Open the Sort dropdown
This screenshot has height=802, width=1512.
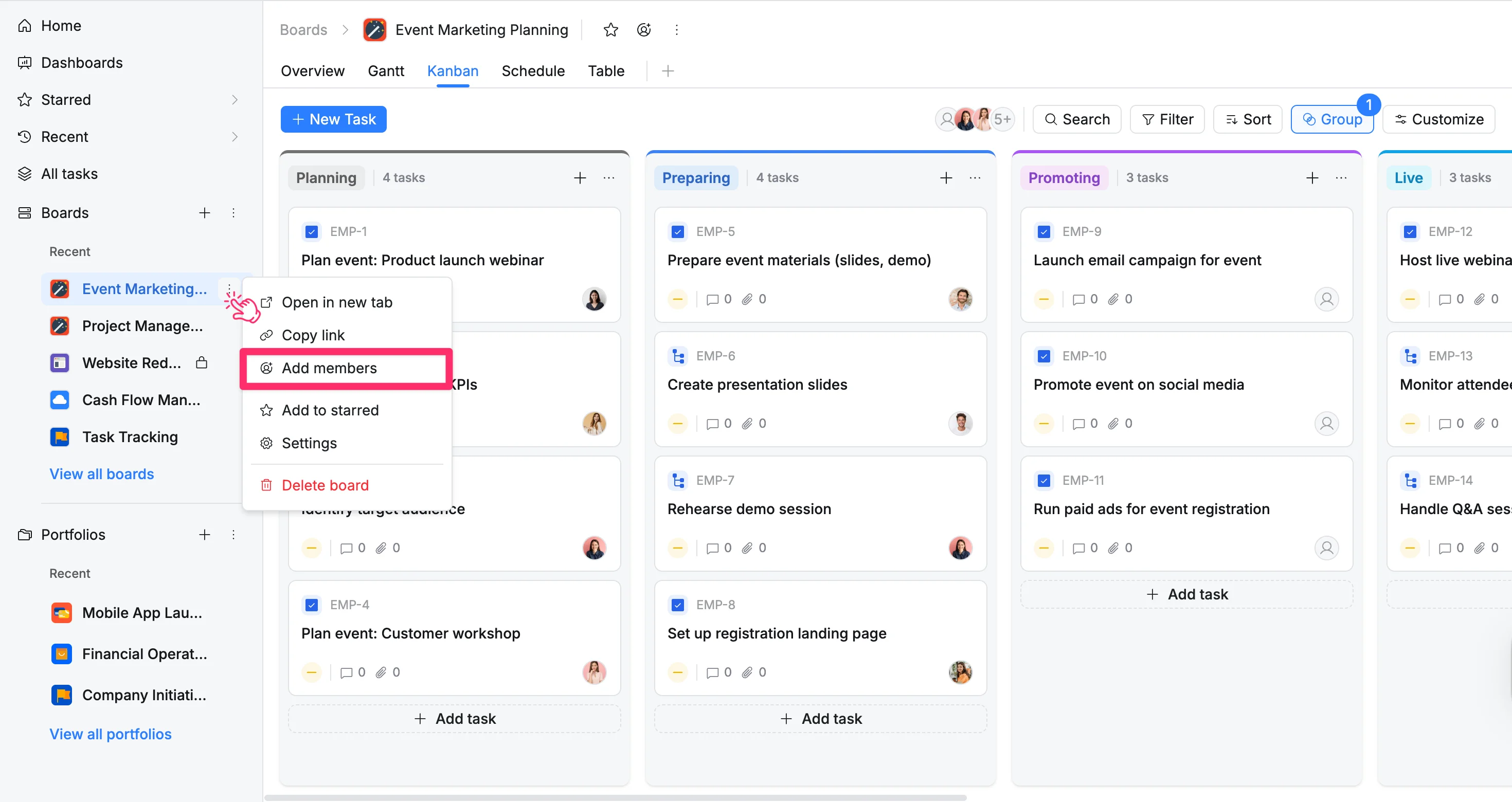click(x=1248, y=119)
